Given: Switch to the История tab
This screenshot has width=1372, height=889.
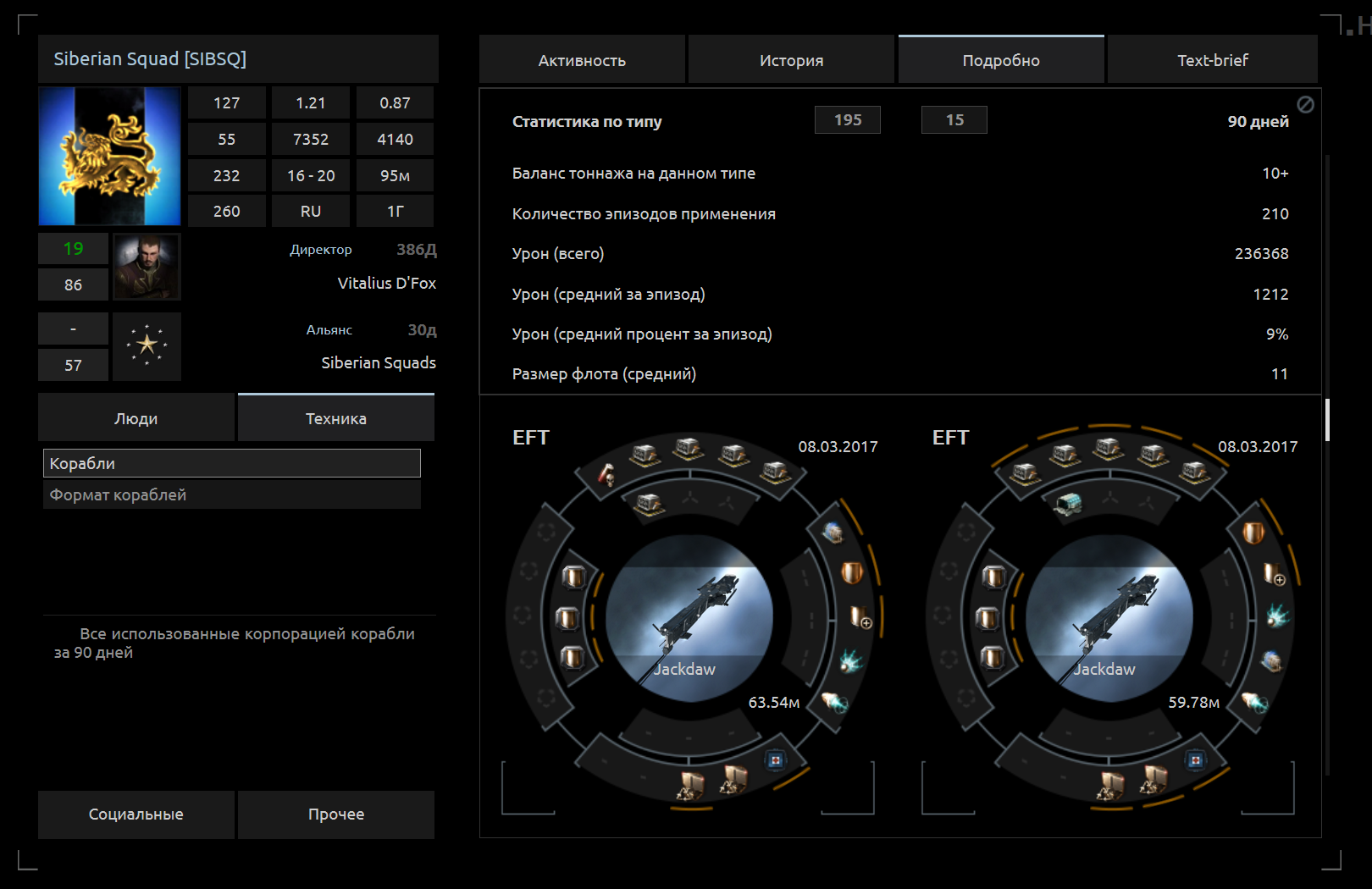Looking at the screenshot, I should pos(791,59).
